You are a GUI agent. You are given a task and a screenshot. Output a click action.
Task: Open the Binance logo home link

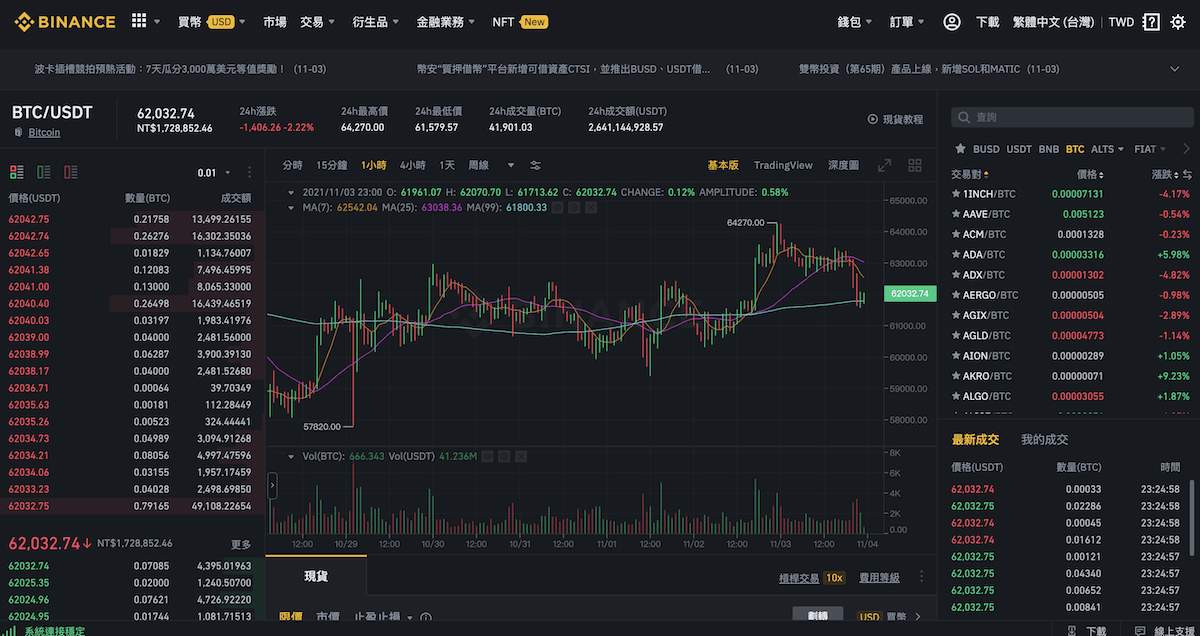(x=65, y=21)
